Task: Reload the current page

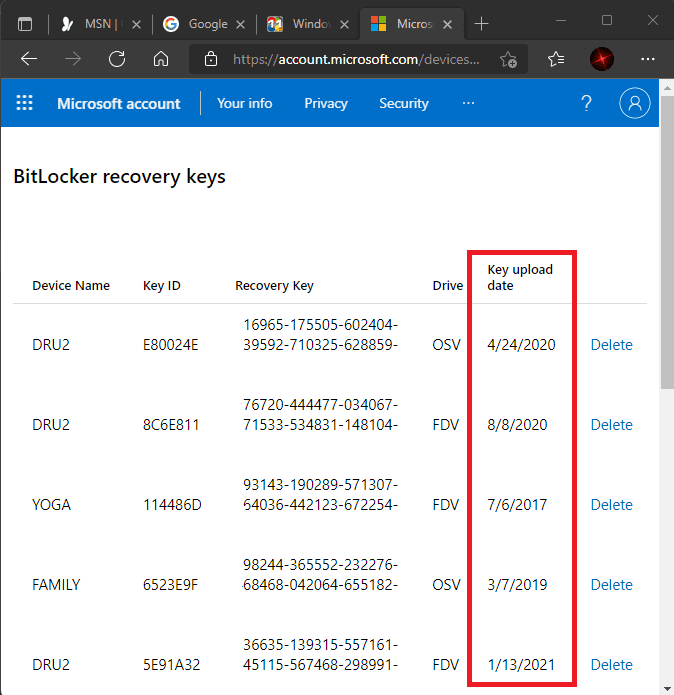Action: (x=117, y=59)
